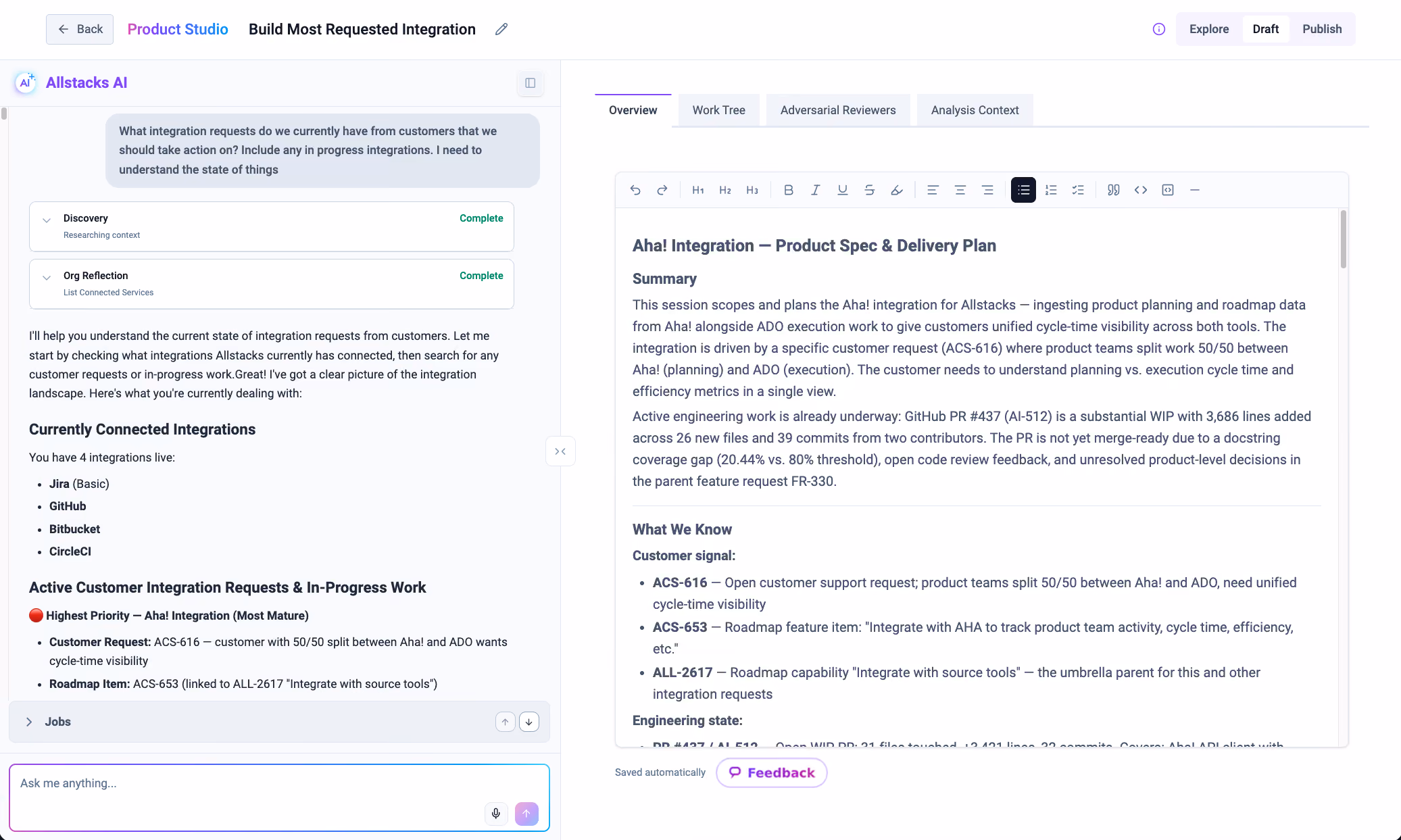Open the Overview tab
The image size is (1401, 840).
pos(633,110)
